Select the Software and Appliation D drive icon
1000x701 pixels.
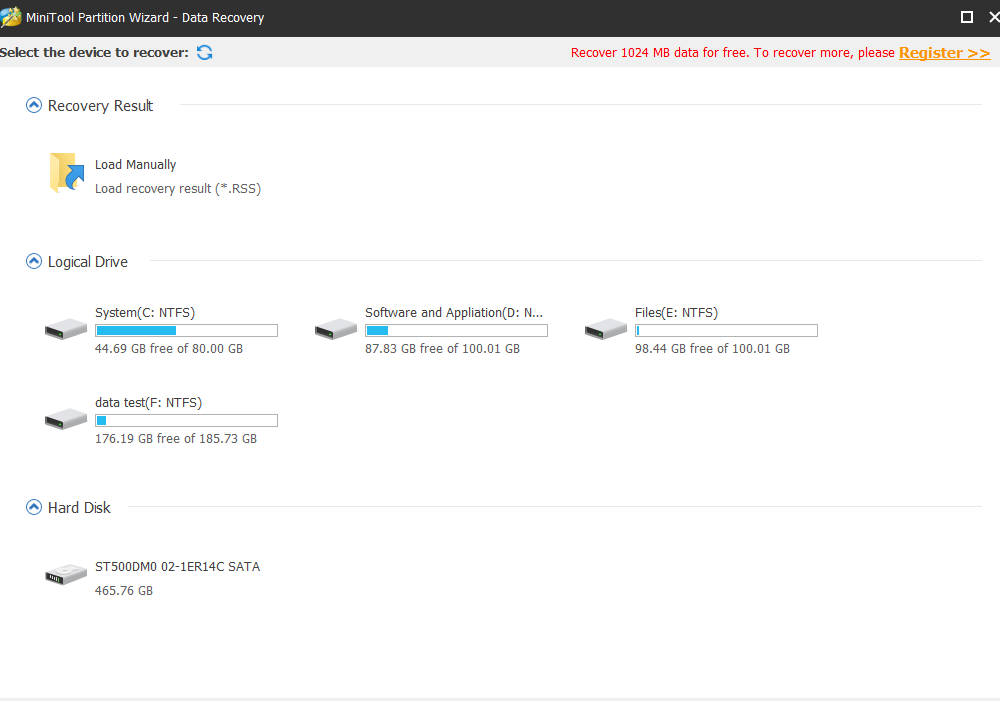[x=335, y=329]
